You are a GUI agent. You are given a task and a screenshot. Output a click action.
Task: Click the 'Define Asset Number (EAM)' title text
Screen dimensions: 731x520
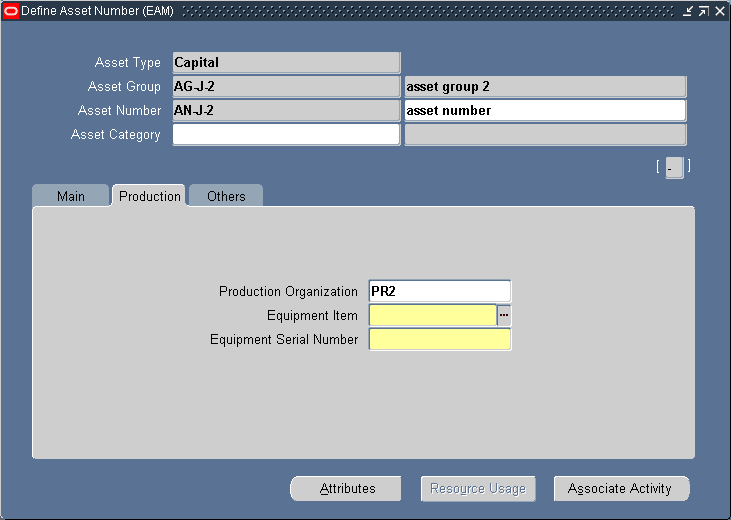pos(97,11)
